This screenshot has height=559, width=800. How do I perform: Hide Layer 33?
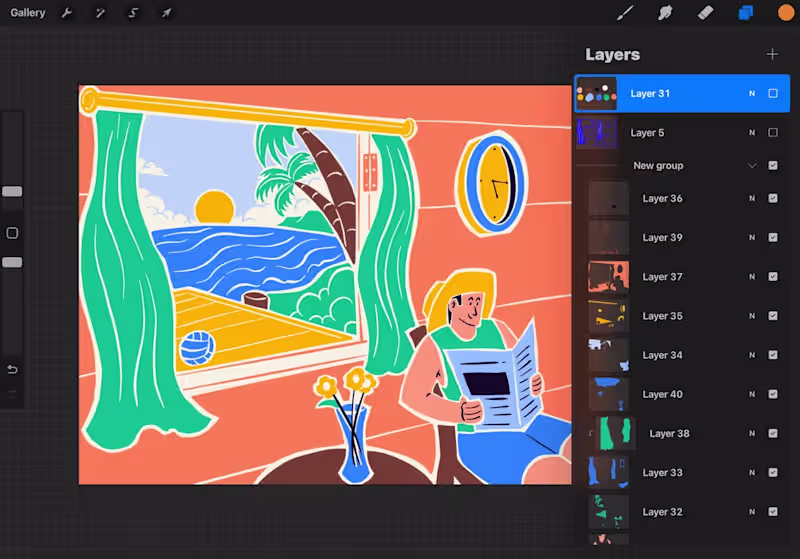point(773,472)
